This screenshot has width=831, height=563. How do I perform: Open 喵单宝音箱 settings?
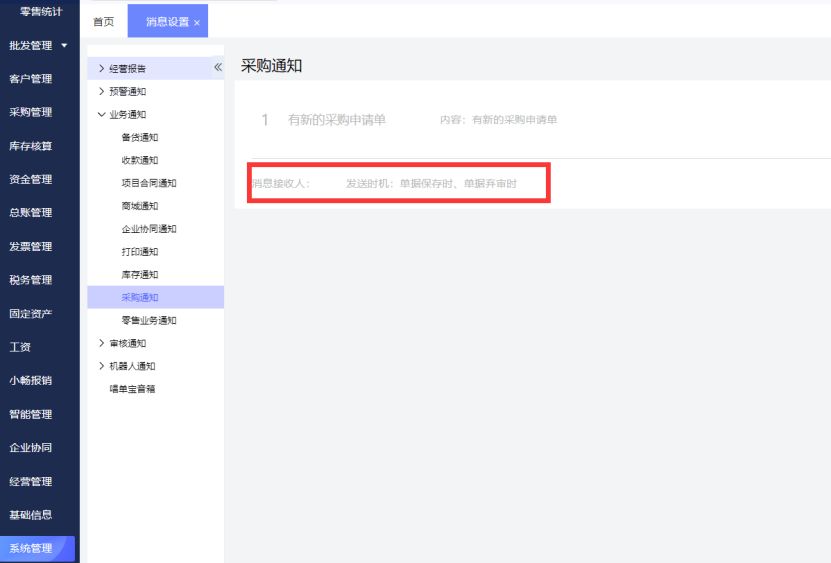pos(132,389)
